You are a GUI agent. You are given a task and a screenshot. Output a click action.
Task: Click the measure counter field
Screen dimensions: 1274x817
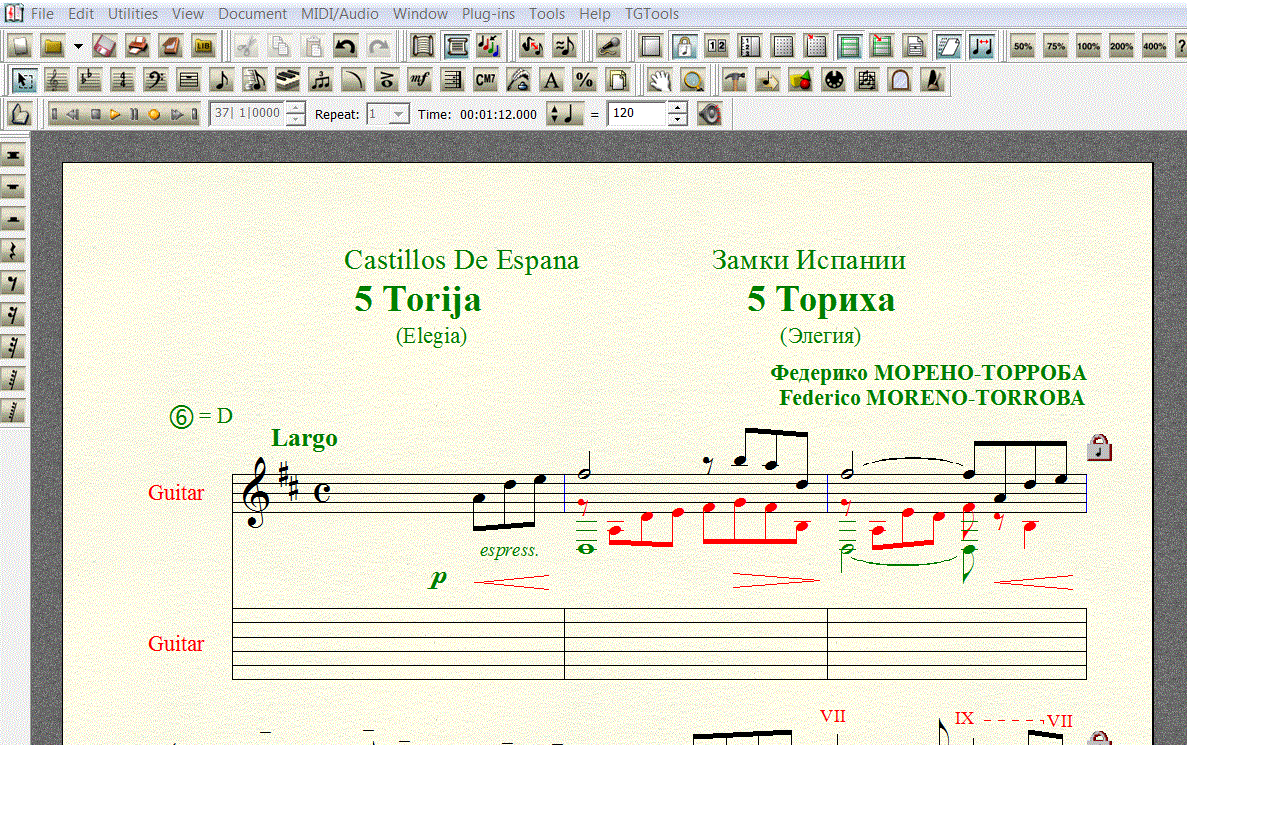[247, 114]
